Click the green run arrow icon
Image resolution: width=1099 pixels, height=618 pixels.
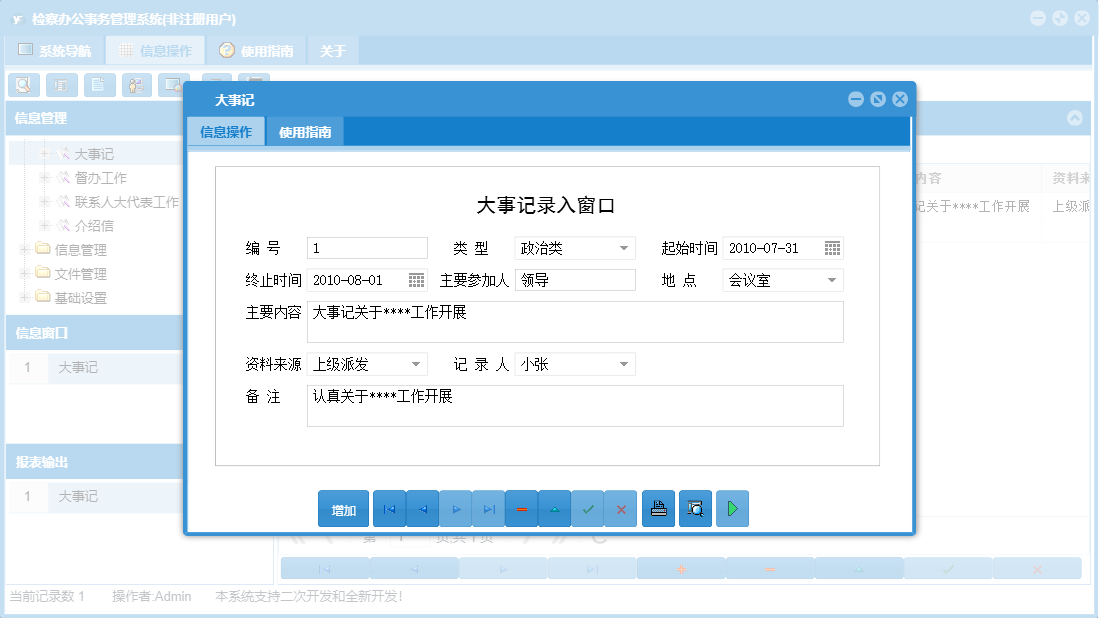[x=732, y=508]
